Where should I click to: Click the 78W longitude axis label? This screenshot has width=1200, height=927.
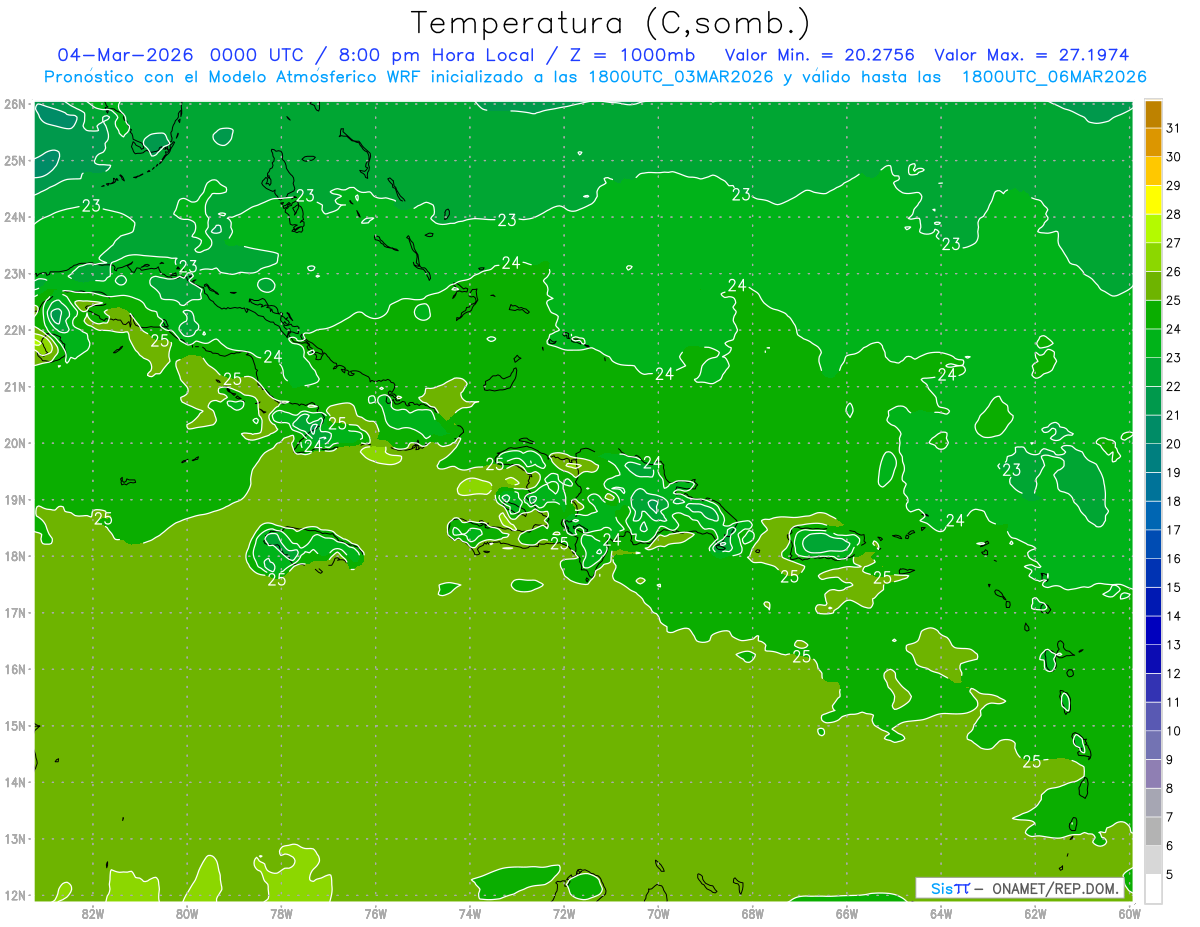click(281, 913)
